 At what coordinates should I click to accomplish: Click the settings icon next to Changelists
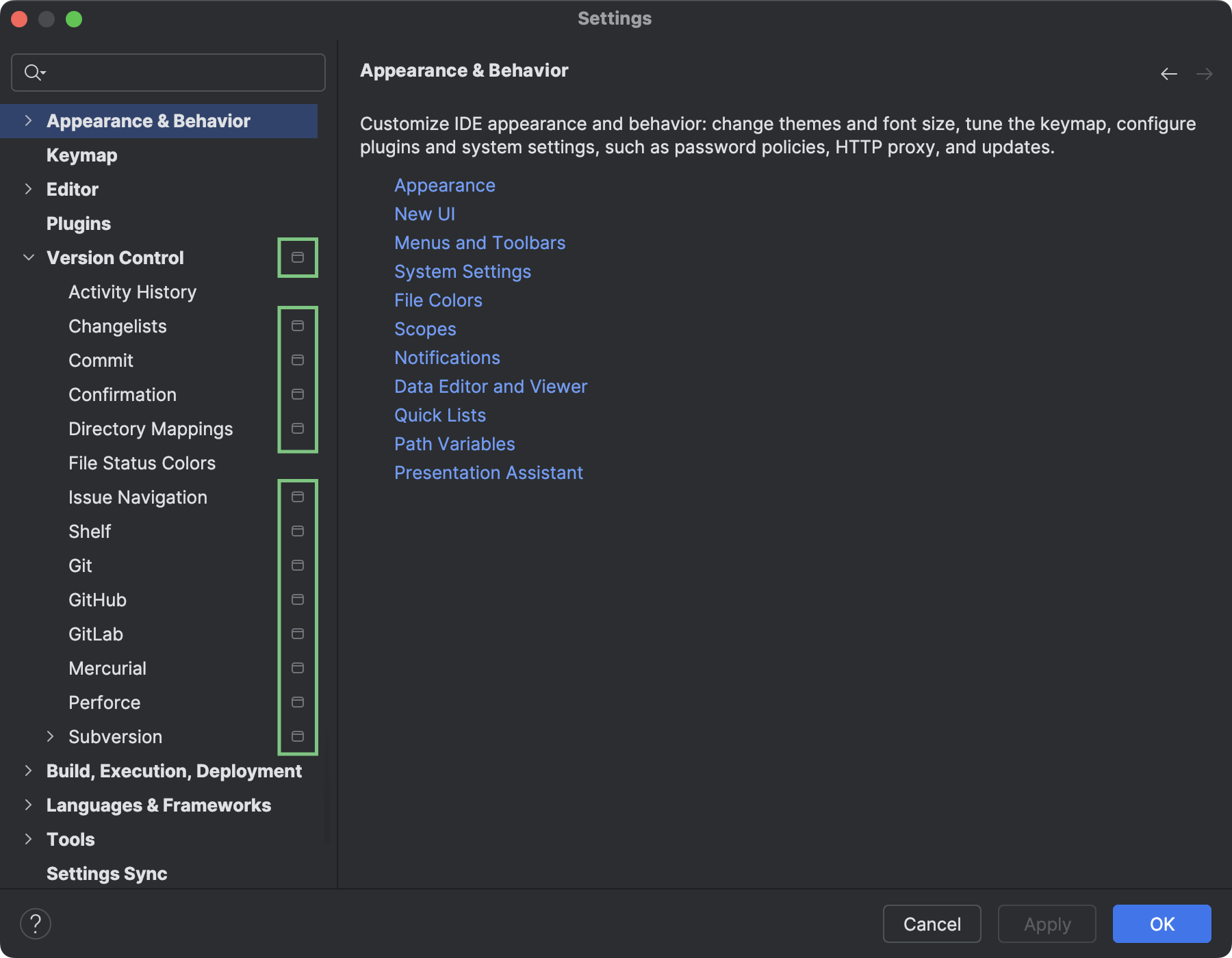coord(297,326)
